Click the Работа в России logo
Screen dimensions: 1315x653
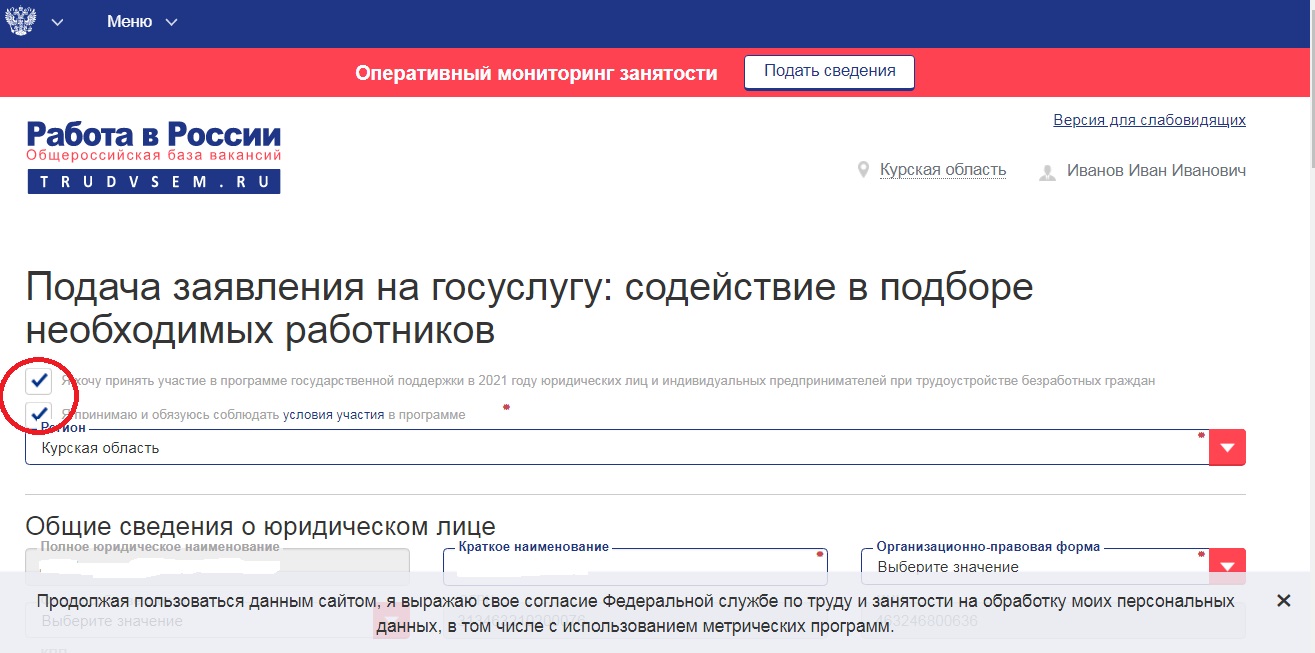tap(154, 157)
